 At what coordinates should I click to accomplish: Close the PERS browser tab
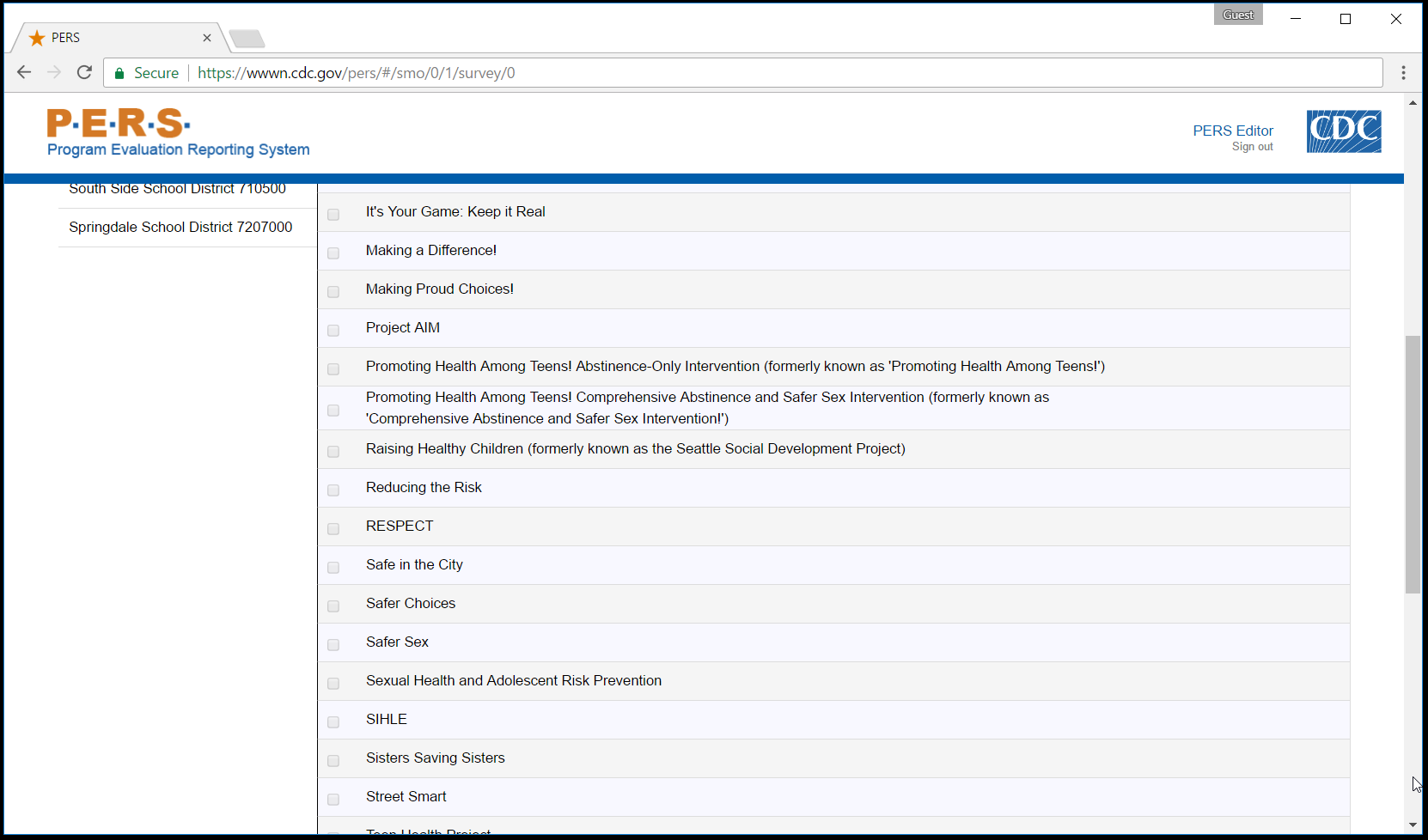207,38
